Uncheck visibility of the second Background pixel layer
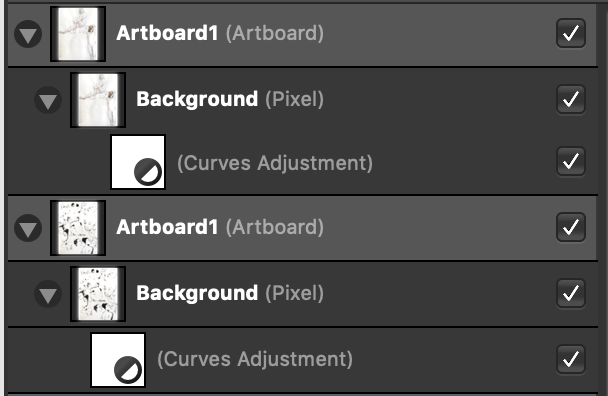 click(571, 294)
